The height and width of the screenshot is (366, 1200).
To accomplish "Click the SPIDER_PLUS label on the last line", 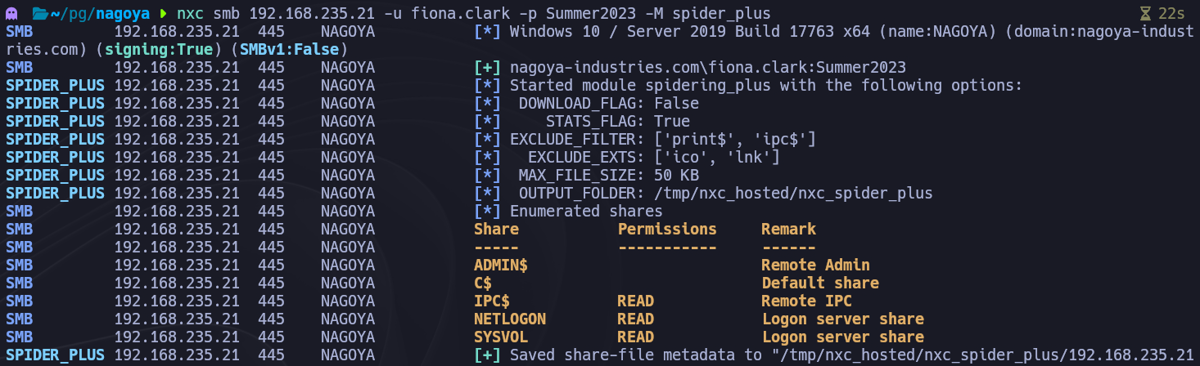I will [x=55, y=356].
